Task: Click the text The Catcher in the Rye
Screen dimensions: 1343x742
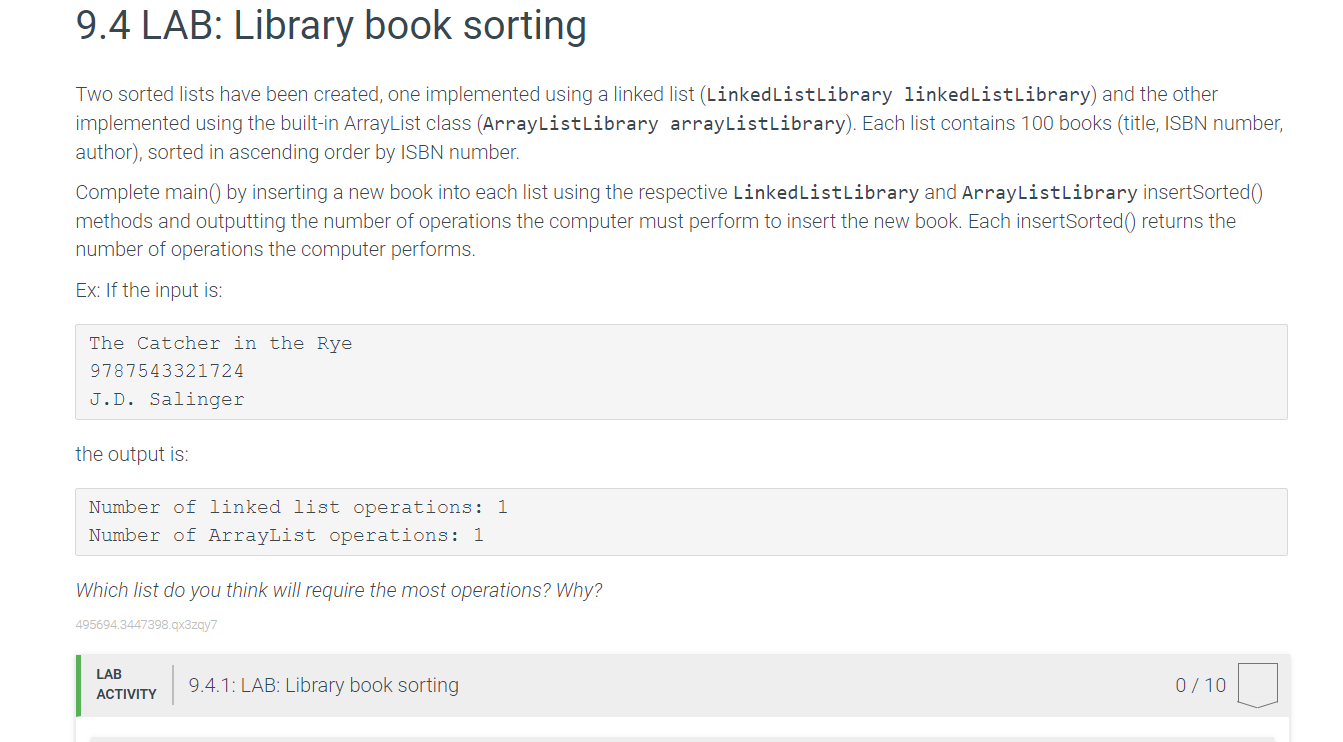Action: pos(221,342)
